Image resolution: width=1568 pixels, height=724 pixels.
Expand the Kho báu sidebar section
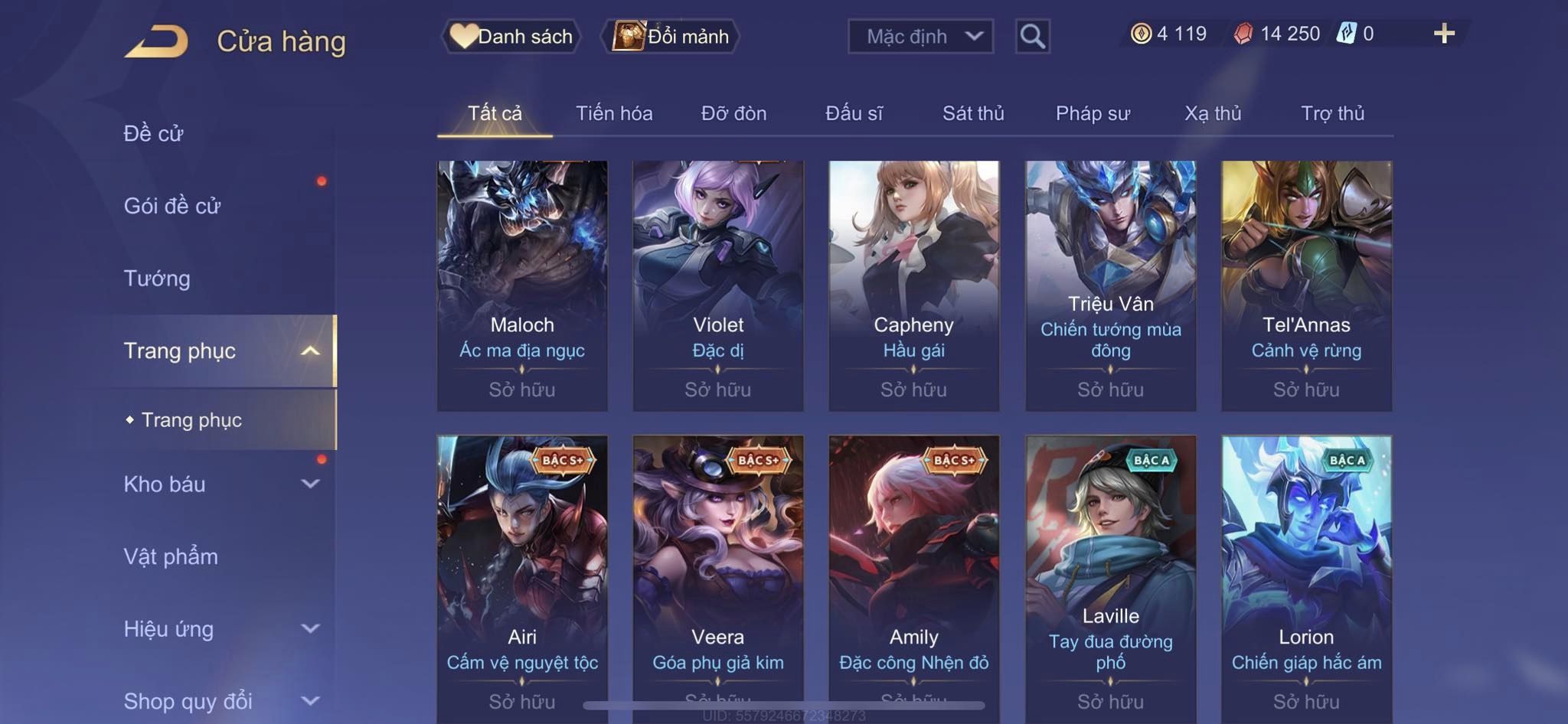(310, 484)
